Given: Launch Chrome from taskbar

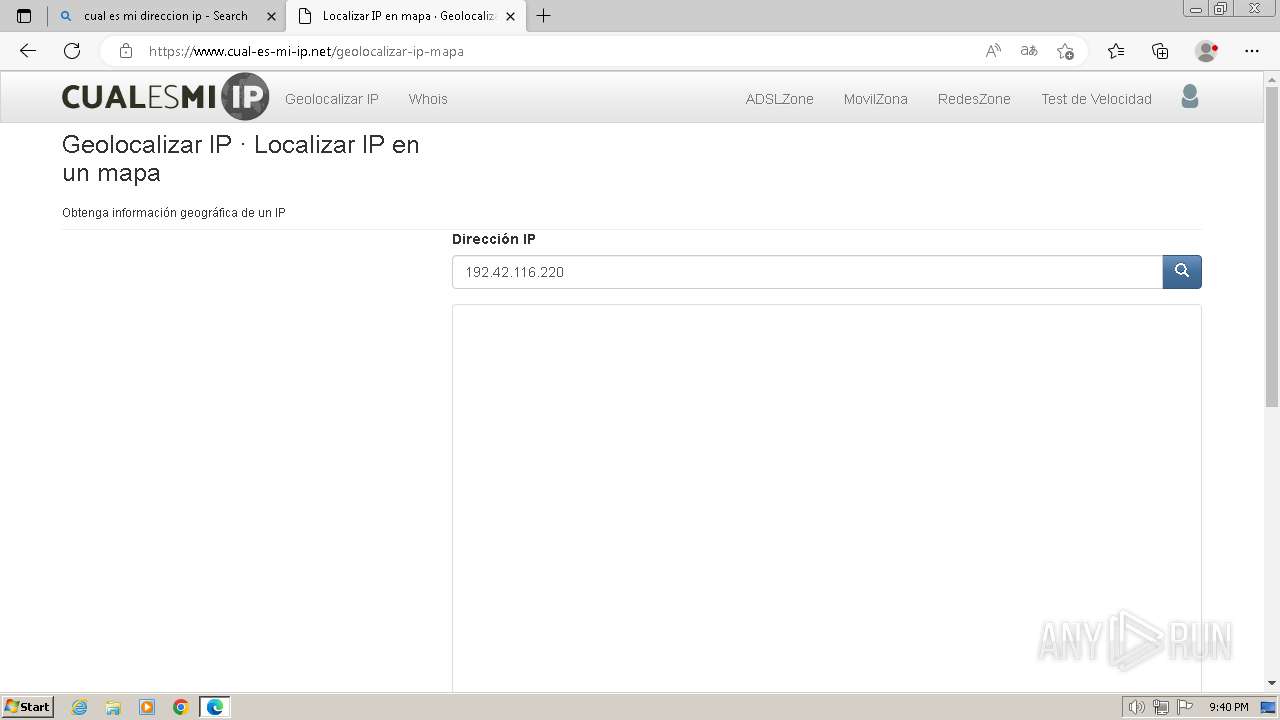Looking at the screenshot, I should pos(181,707).
